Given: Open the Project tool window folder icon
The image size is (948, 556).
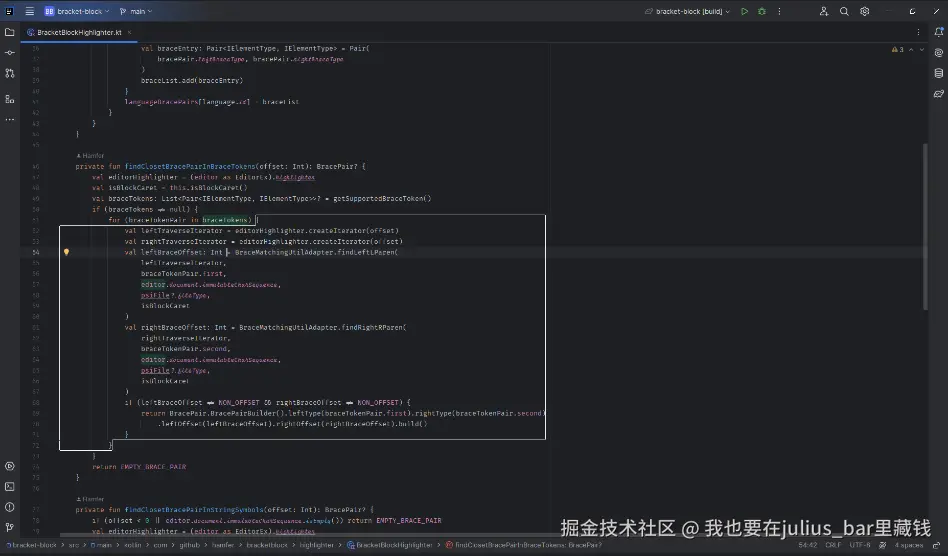Looking at the screenshot, I should click(x=10, y=32).
